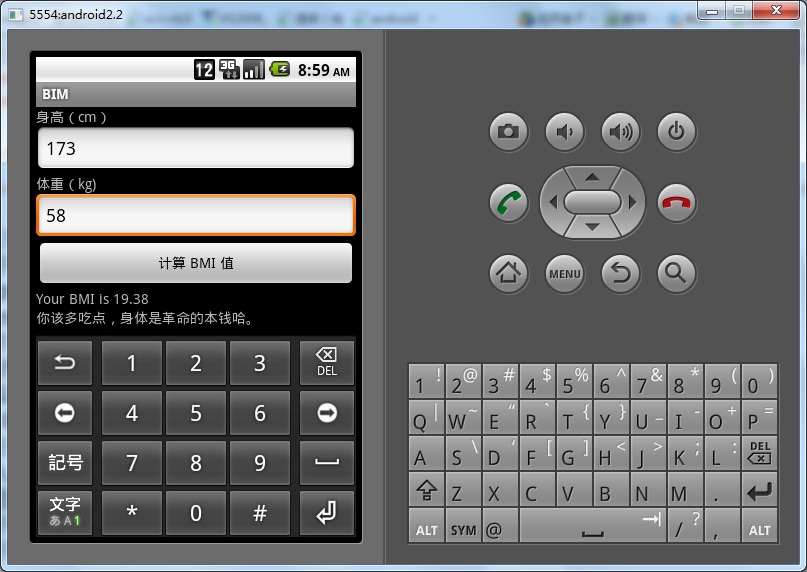Image resolution: width=807 pixels, height=572 pixels.
Task: Click the 3G data icon in status bar
Action: (229, 70)
